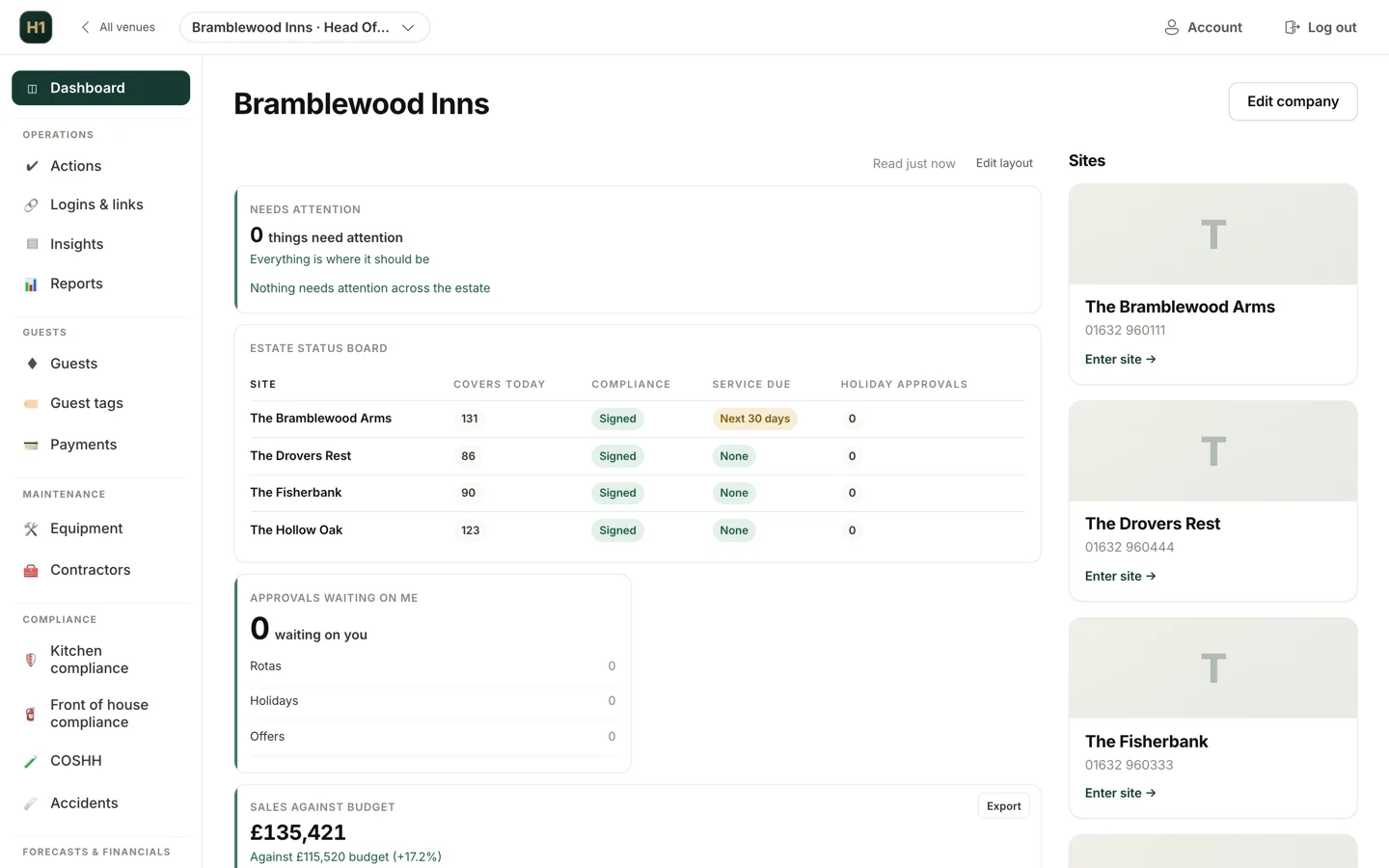Click The Fisherbank card thumbnail
This screenshot has height=868, width=1389.
pos(1212,668)
